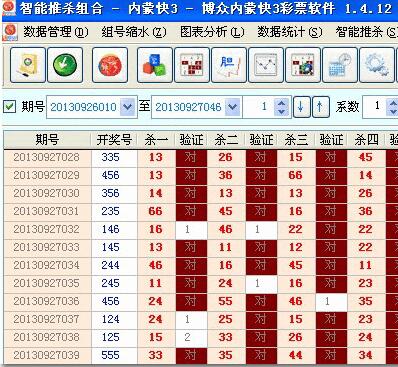Click 杀一 verification cell 2 in row 20130927038
This screenshot has width=398, height=367.
pyautogui.click(x=191, y=337)
